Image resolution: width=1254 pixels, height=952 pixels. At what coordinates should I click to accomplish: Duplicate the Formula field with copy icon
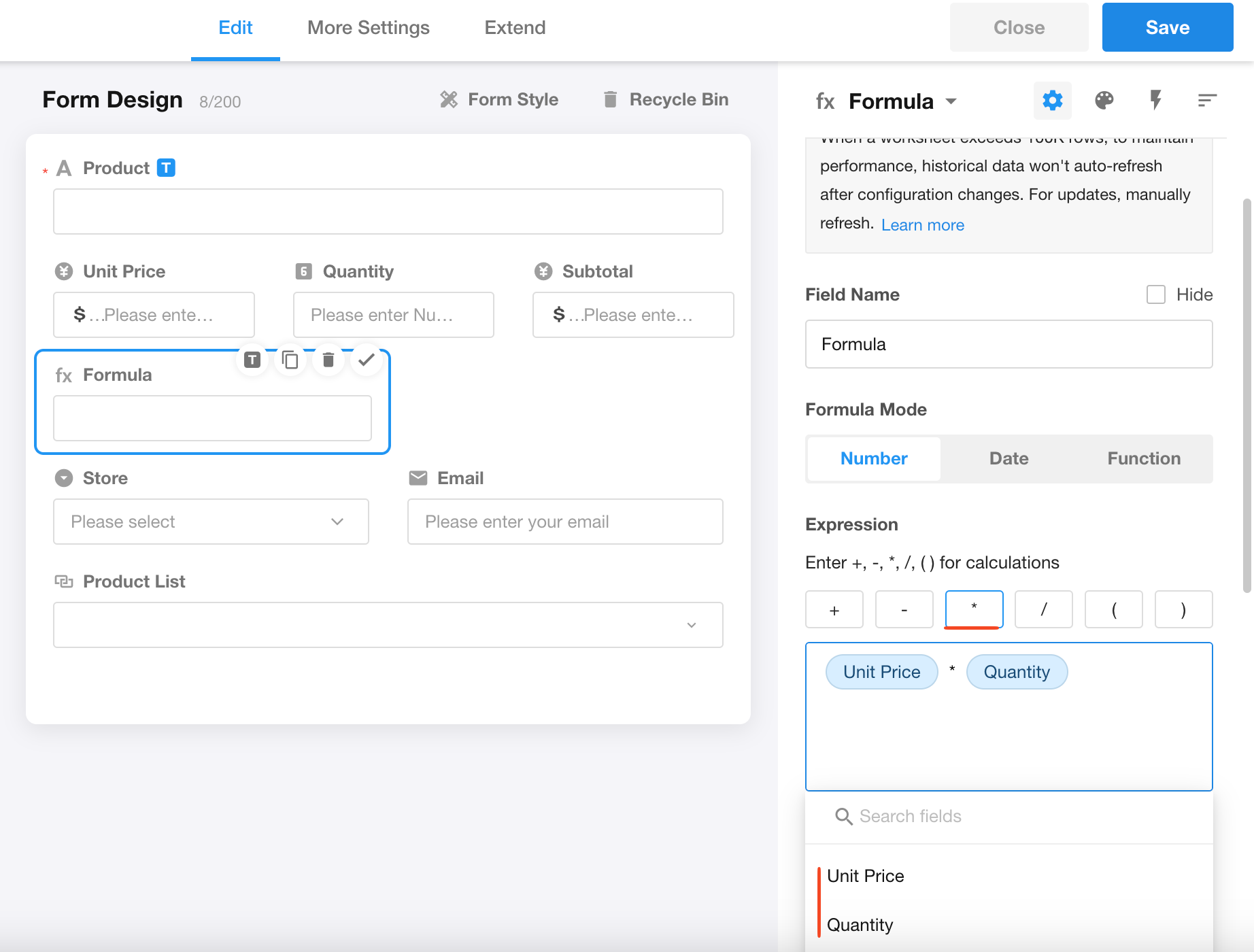pyautogui.click(x=290, y=360)
